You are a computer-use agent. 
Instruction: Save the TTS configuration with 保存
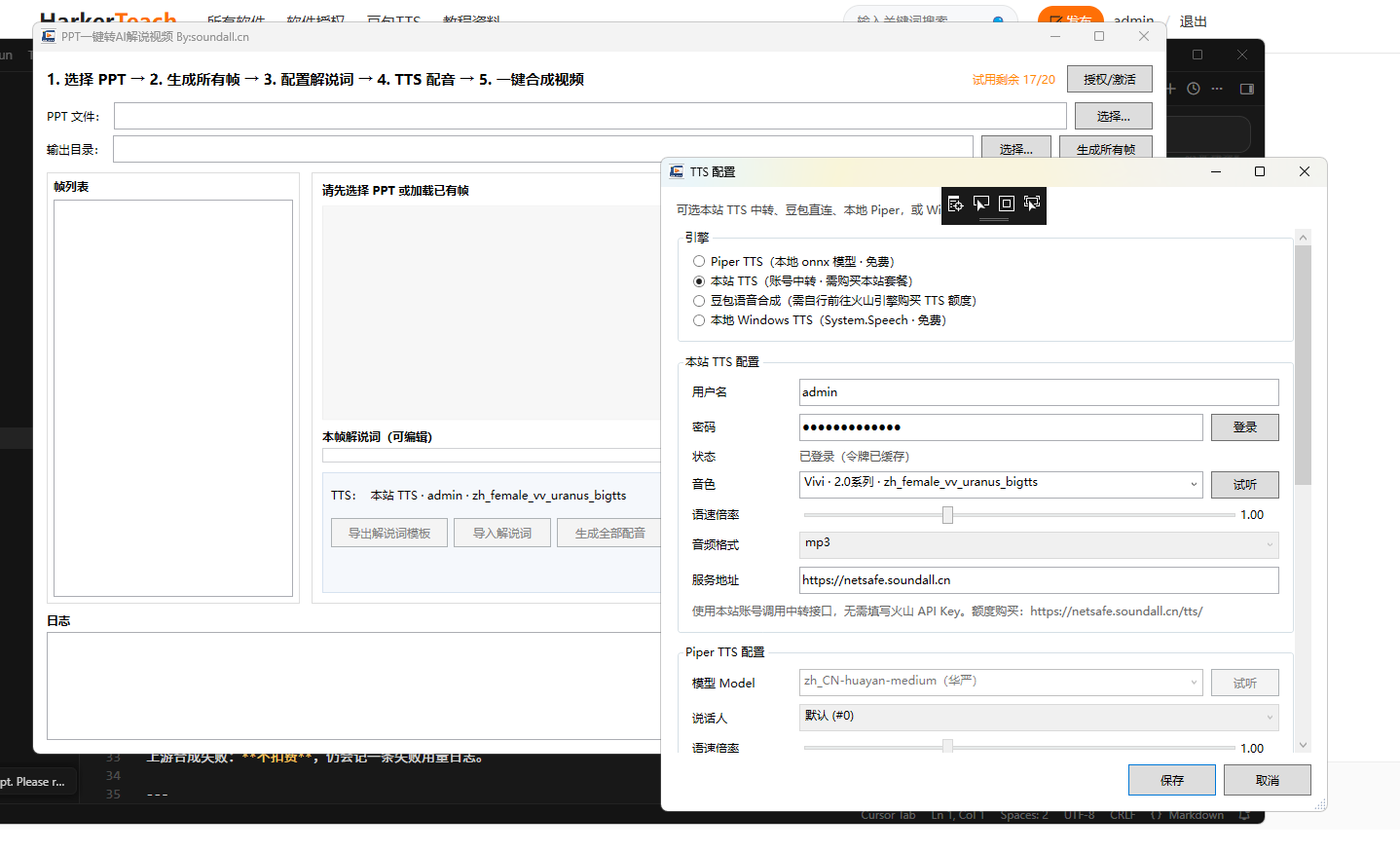tap(1172, 780)
